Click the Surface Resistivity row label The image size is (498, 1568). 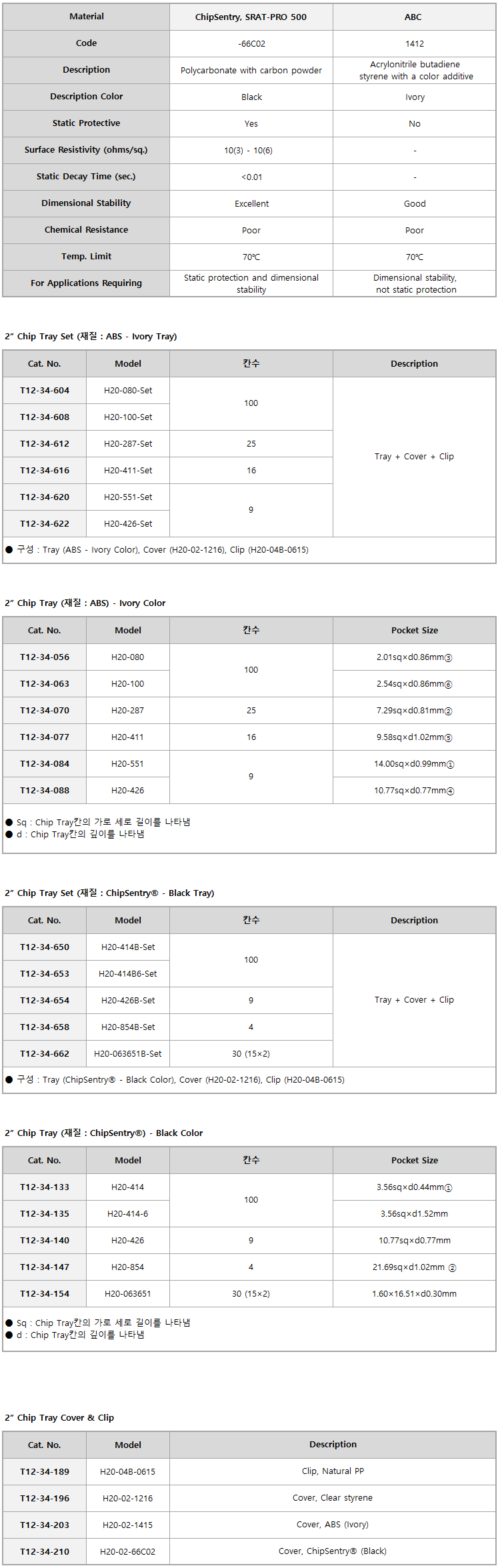[x=86, y=150]
